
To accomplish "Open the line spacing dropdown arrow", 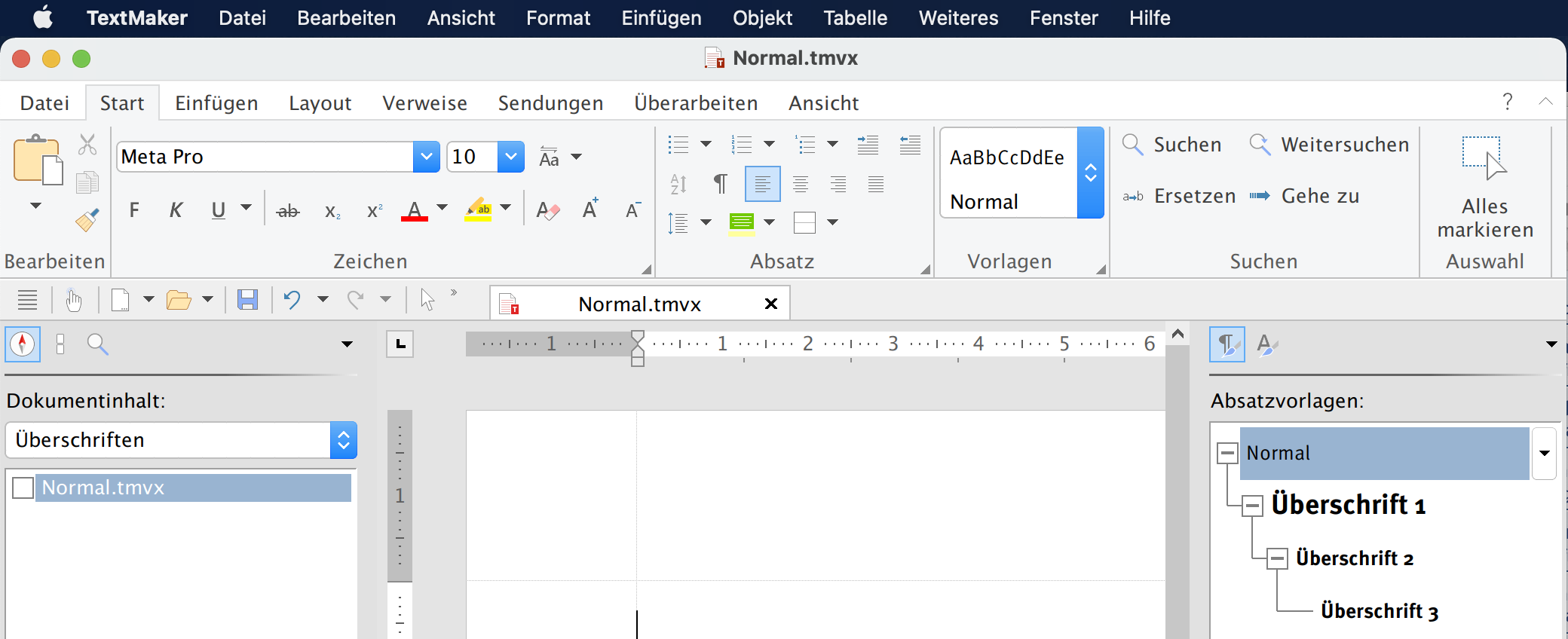I will 706,222.
